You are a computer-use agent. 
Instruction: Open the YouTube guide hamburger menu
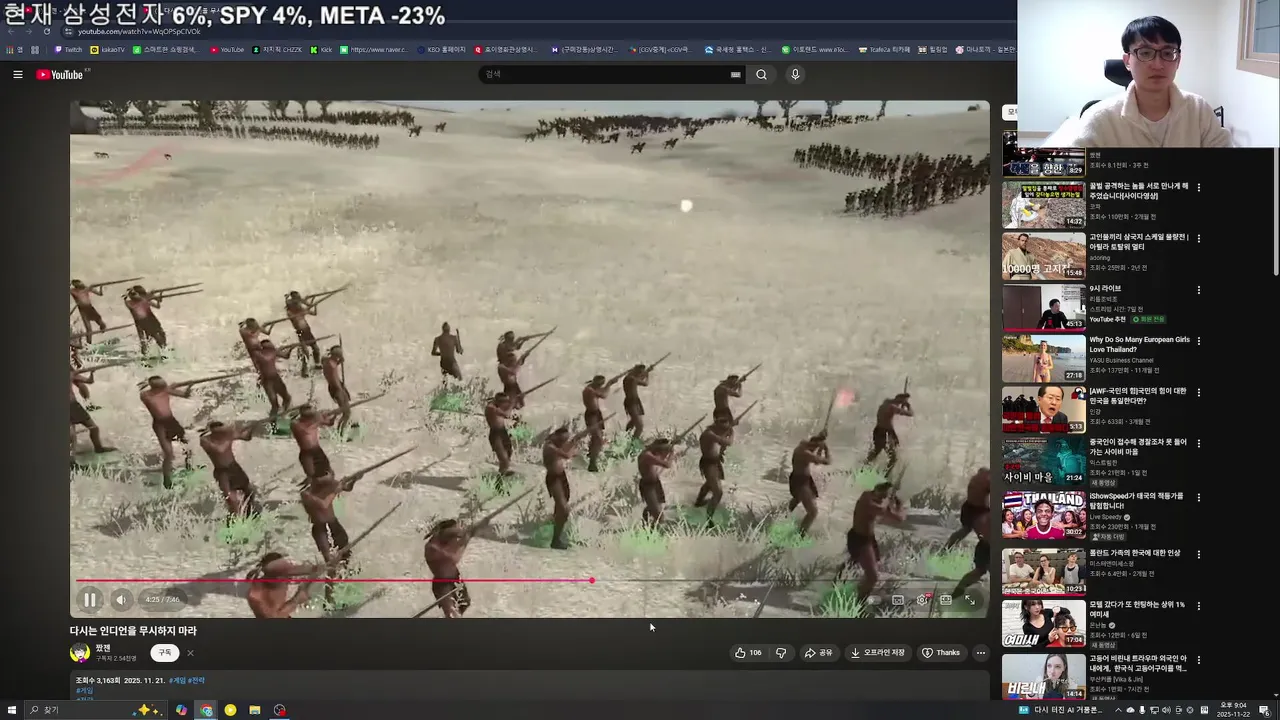[x=18, y=74]
